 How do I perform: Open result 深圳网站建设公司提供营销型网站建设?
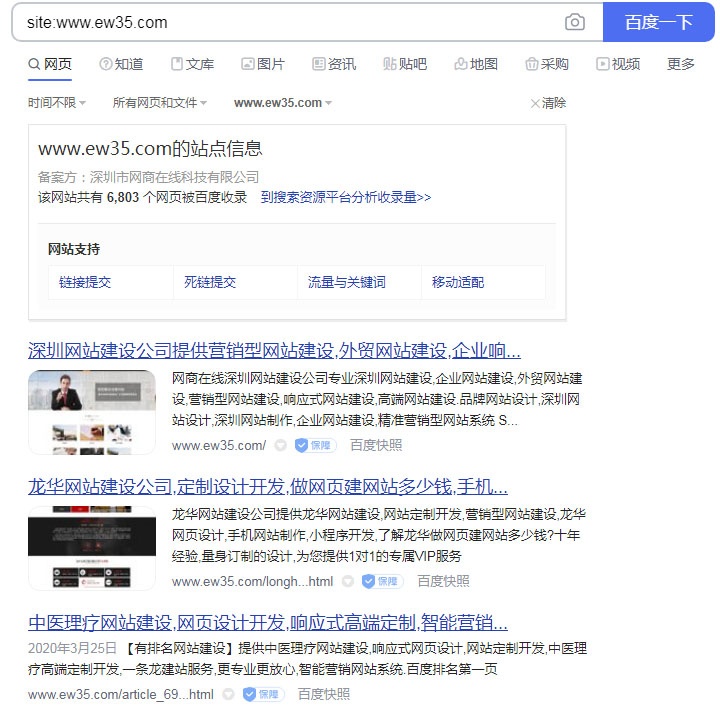pos(274,350)
